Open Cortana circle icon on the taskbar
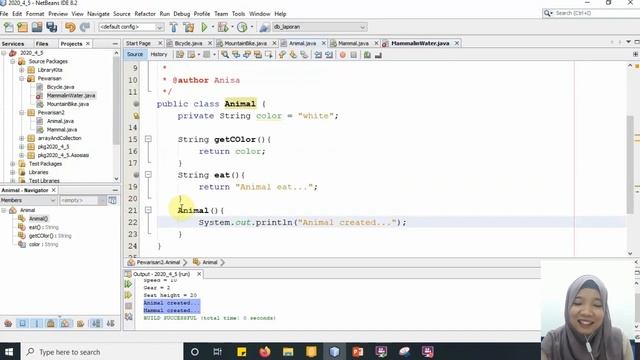Viewport: 640px width, 360px height. [x=195, y=352]
